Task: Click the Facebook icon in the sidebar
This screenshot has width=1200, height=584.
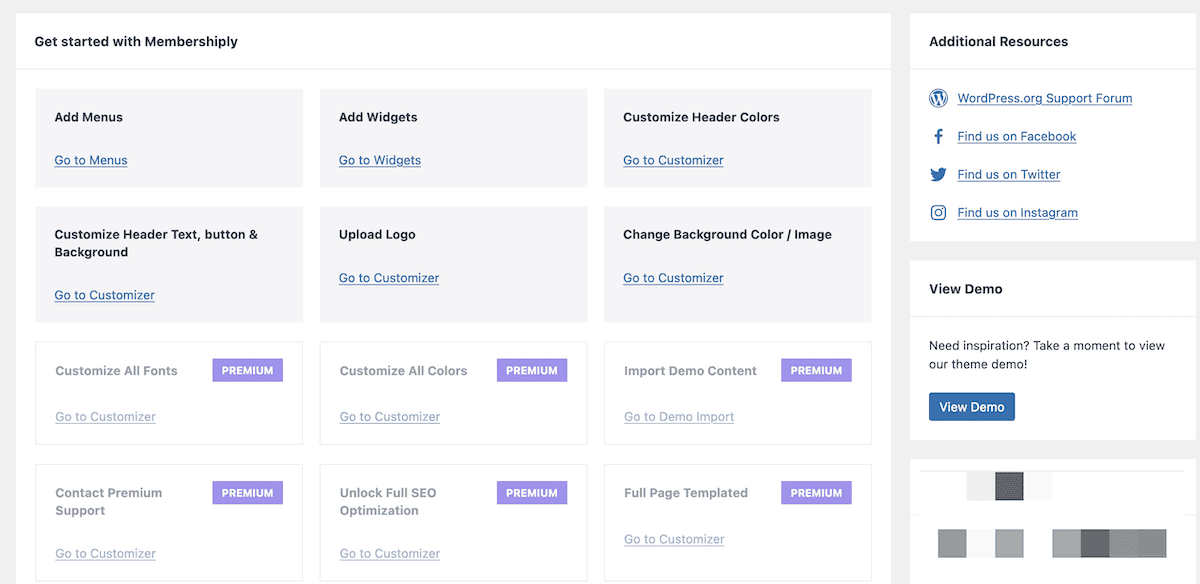Action: point(938,136)
